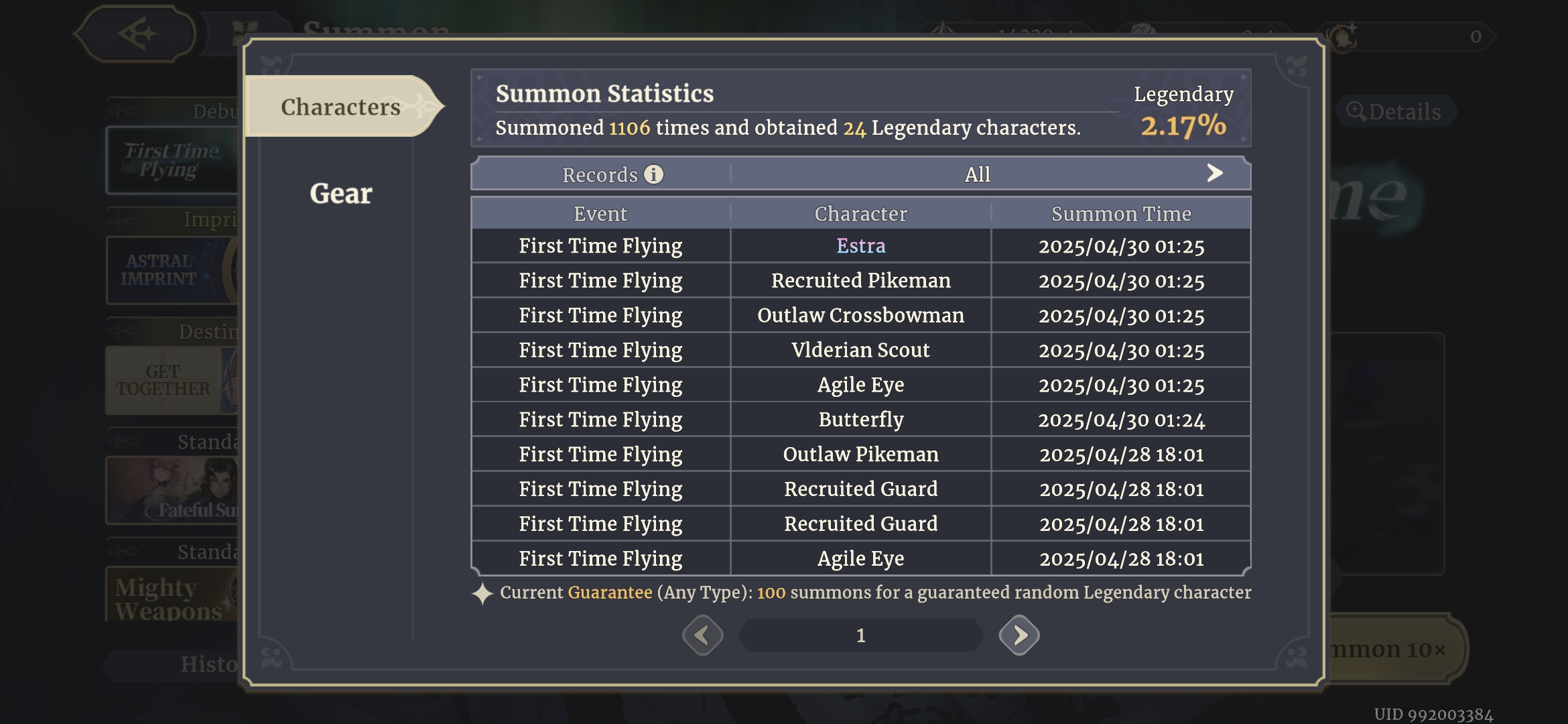Click the Fateful Summon standard banner

tap(172, 491)
